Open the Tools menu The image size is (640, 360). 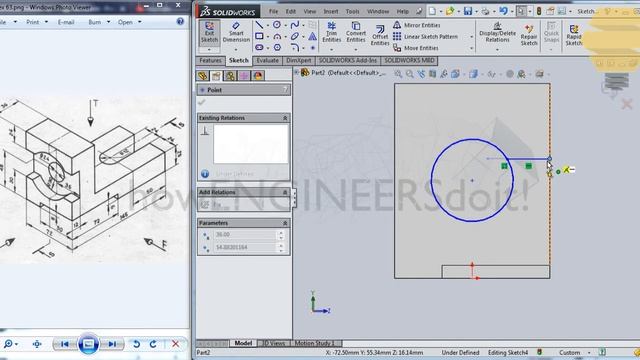click(x=353, y=11)
